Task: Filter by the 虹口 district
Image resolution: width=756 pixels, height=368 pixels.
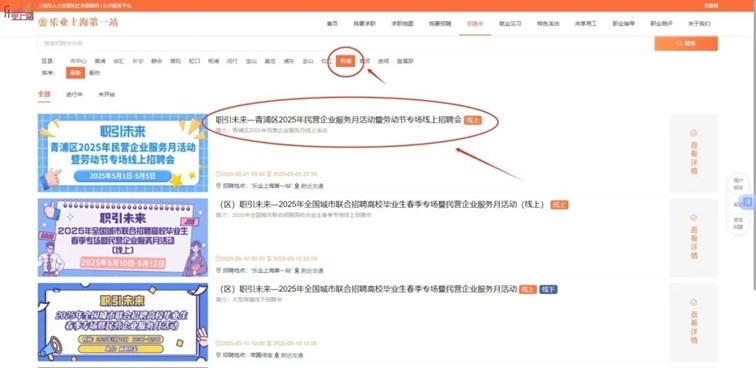Action: pos(194,61)
